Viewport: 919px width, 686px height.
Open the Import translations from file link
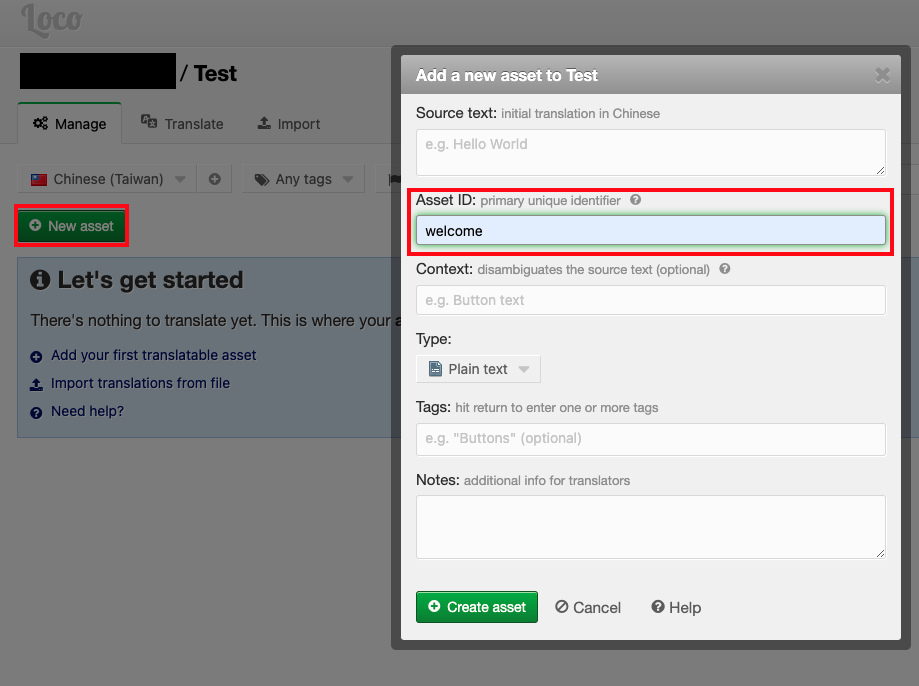(140, 383)
